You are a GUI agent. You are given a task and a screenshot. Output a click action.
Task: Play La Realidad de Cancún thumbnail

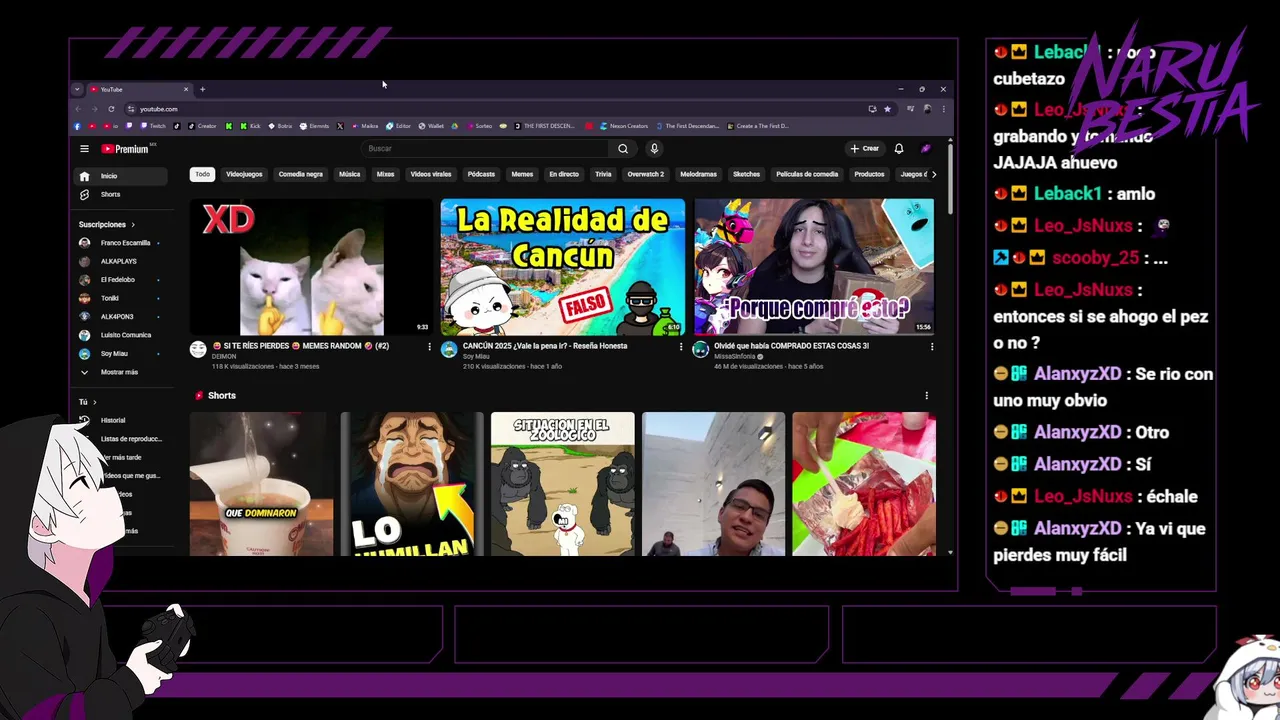click(563, 267)
